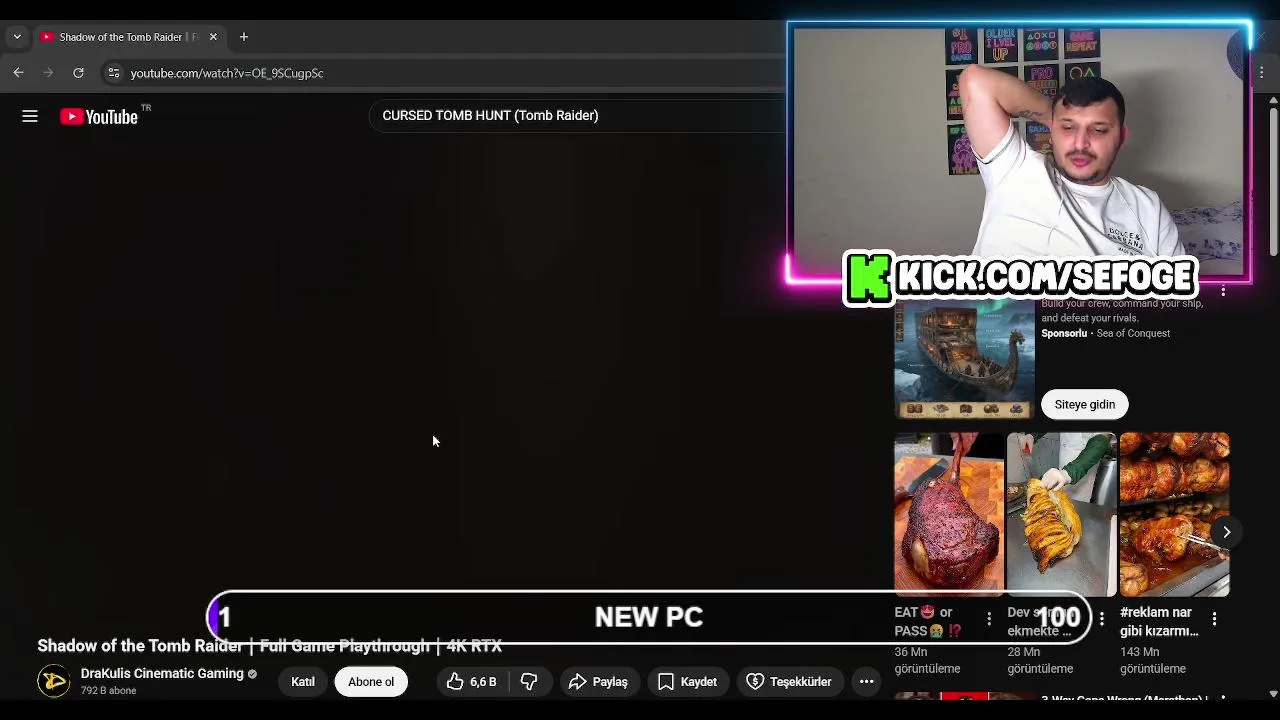Open DraKulis Cinematic Gaming channel name link
Image resolution: width=1280 pixels, height=720 pixels.
(x=162, y=674)
